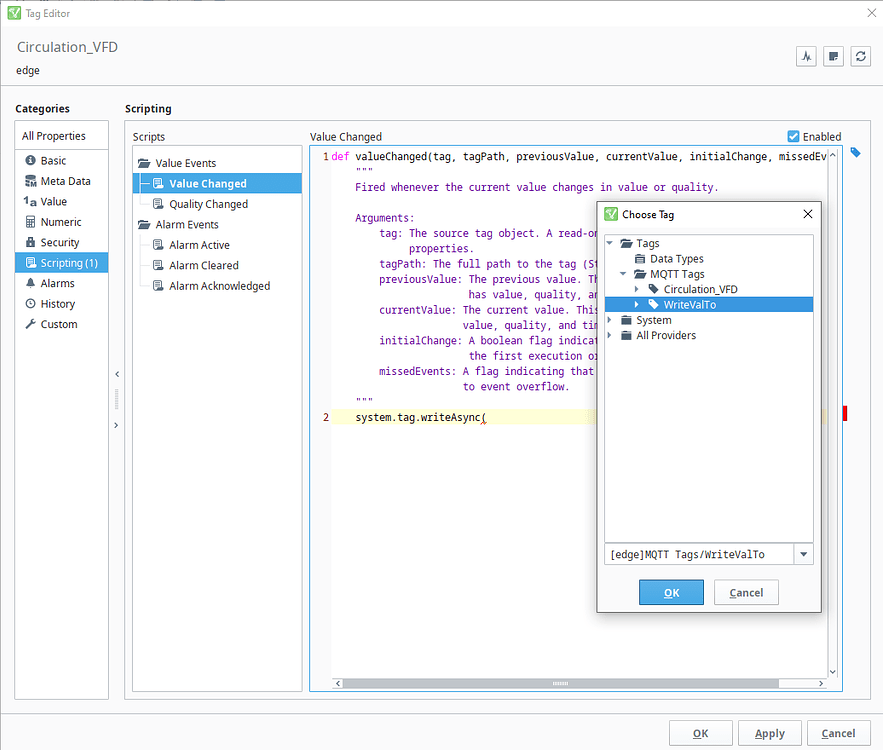Click the system.tag.writeAsync code line

tap(421, 417)
